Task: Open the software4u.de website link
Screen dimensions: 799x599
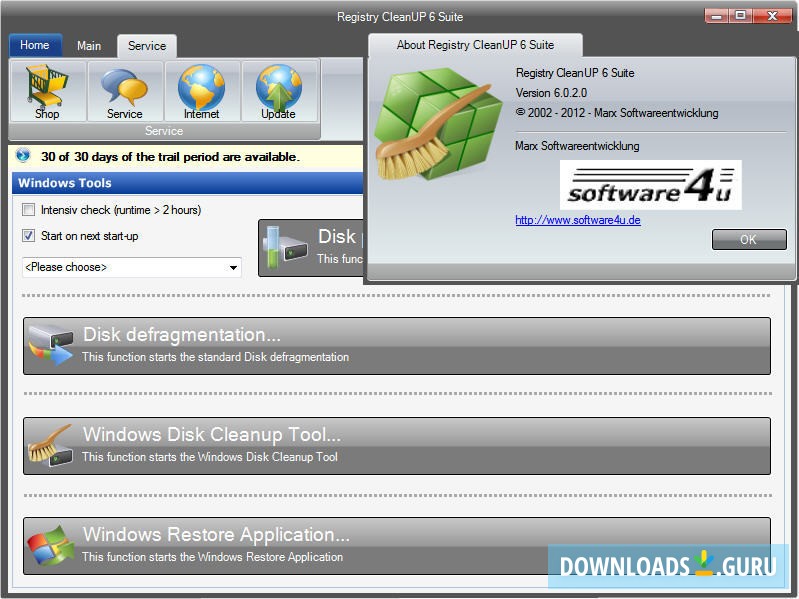Action: point(578,220)
